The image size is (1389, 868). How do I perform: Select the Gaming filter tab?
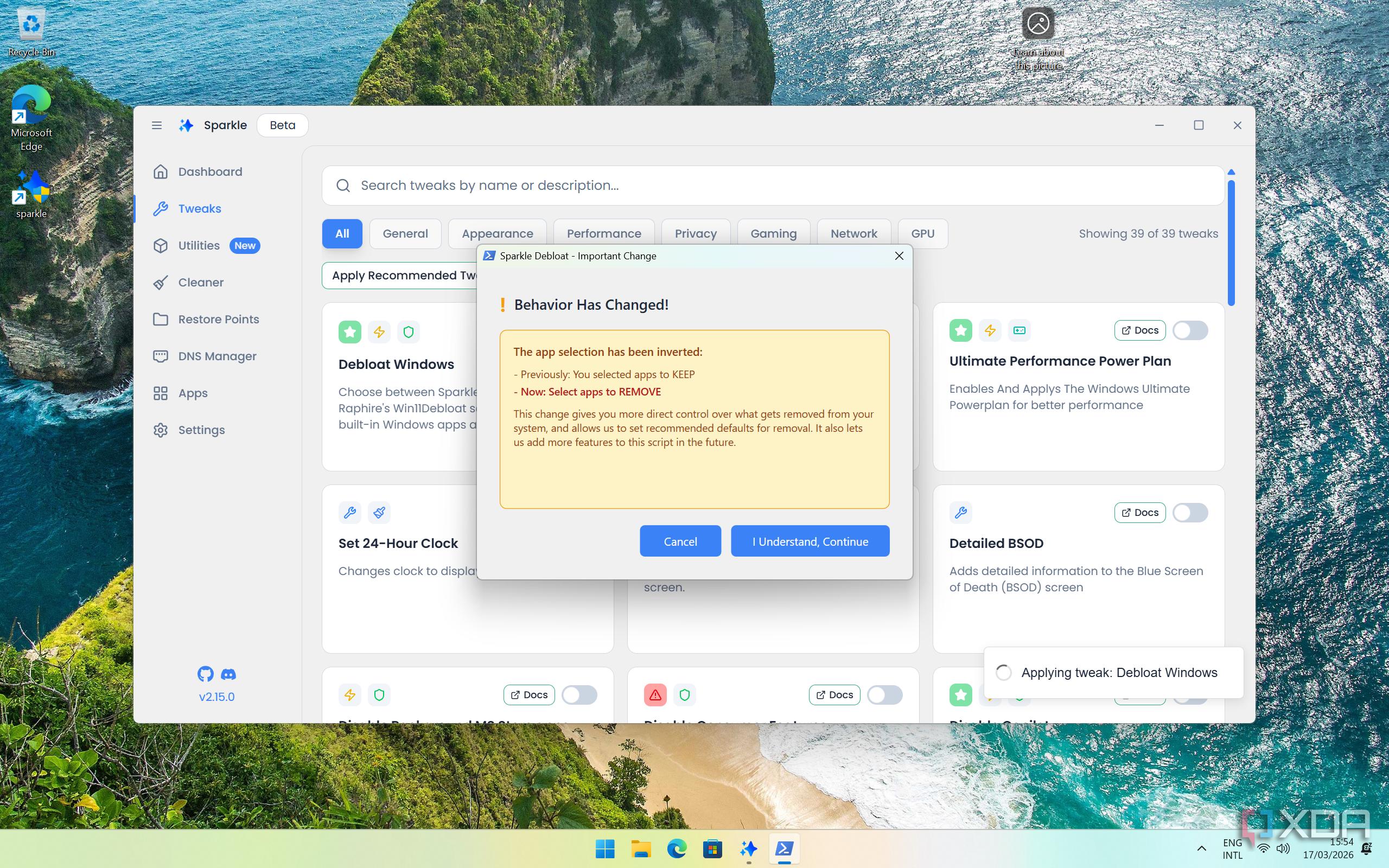[773, 234]
